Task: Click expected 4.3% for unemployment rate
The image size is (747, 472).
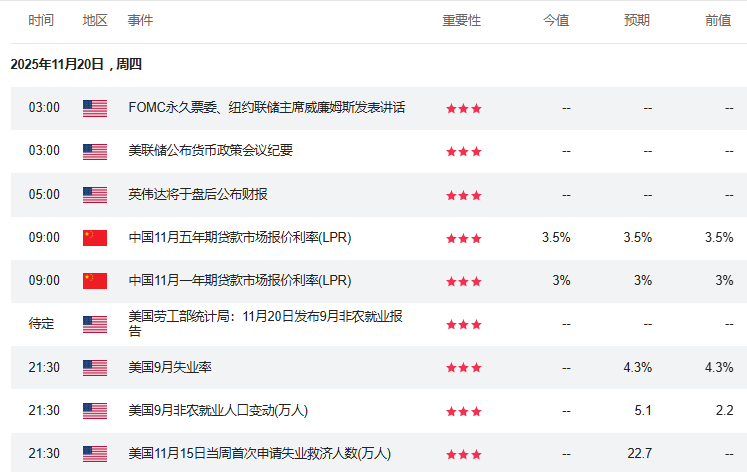Action: 637,367
